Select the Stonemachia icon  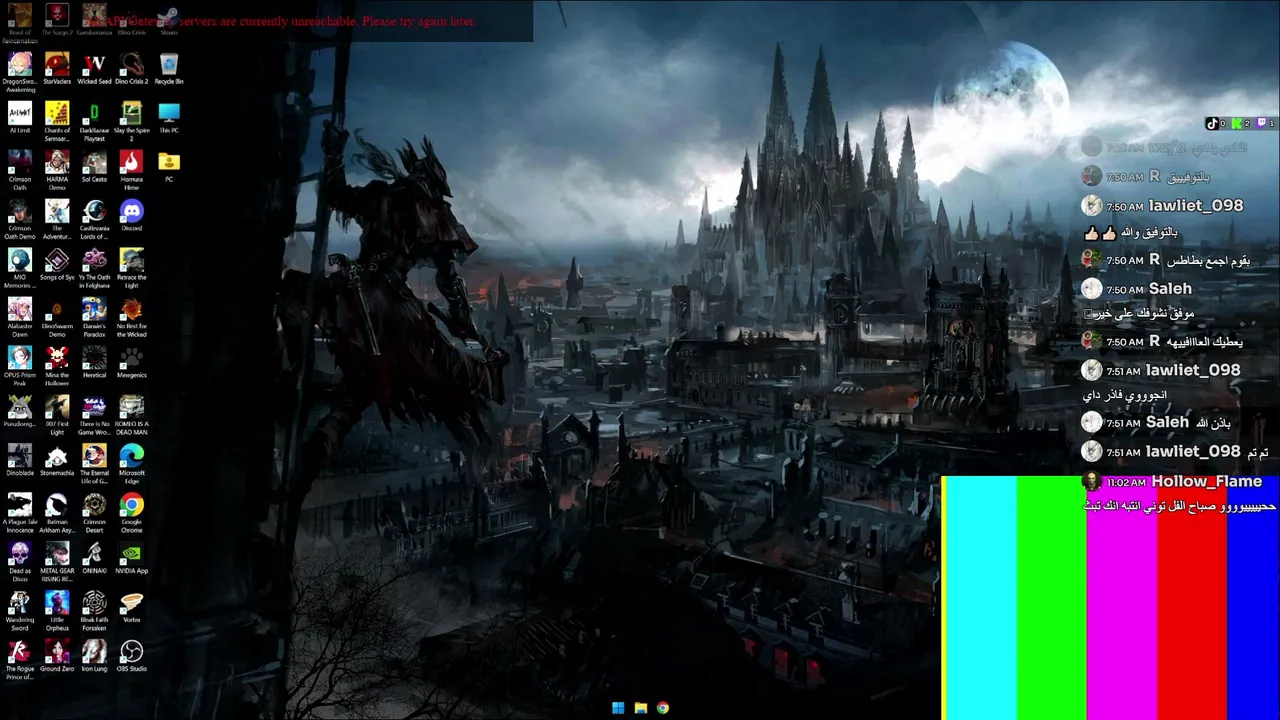coord(57,459)
